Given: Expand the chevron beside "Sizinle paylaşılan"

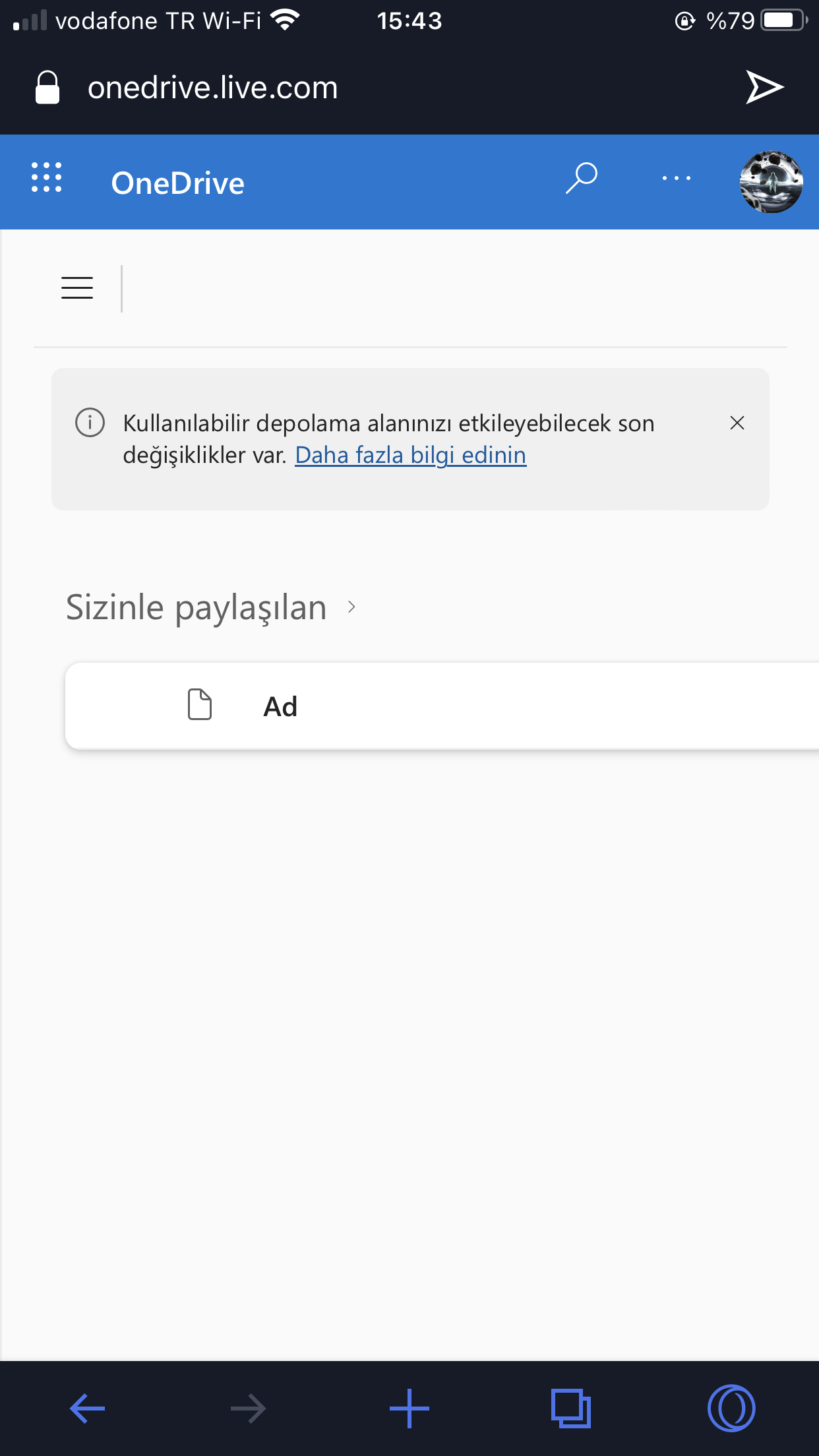Looking at the screenshot, I should click(x=352, y=607).
